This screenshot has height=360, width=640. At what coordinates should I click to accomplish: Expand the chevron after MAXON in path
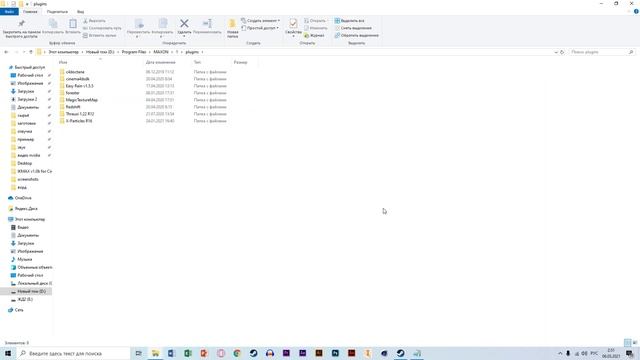(172, 52)
